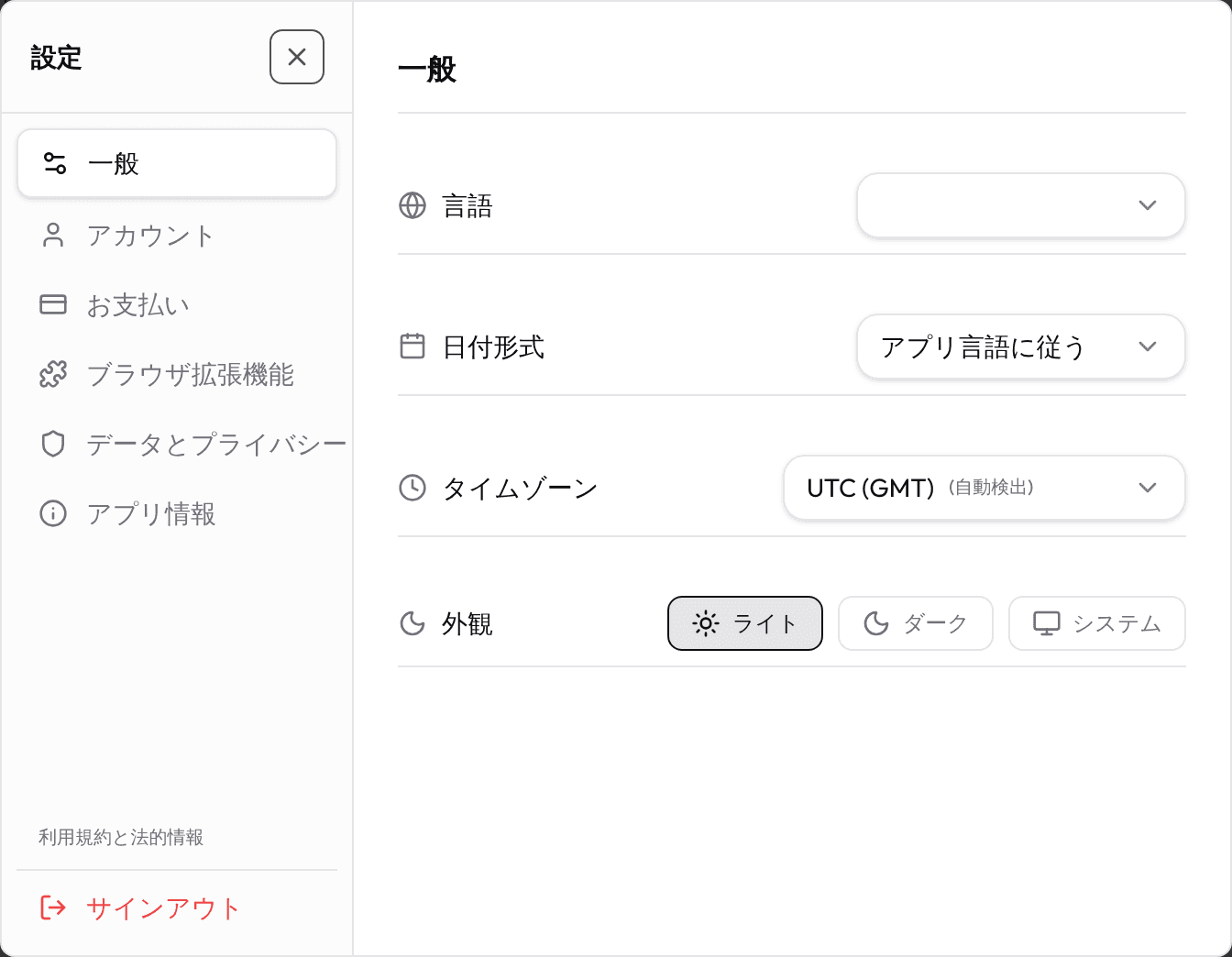Viewport: 1232px width, 957px height.
Task: Show the アプリ情報 section
Action: click(x=177, y=513)
